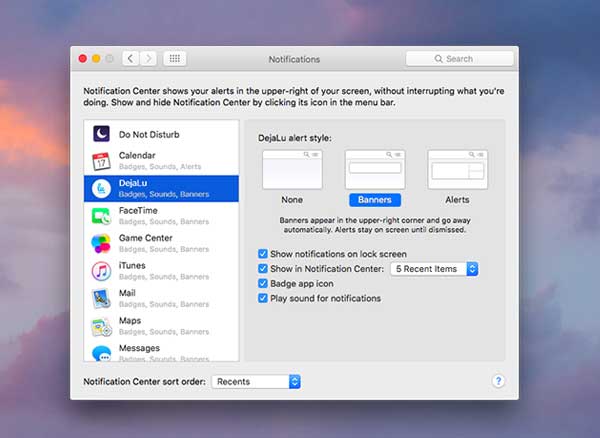The image size is (600, 438).
Task: Uncheck Show in Notification Center
Action: (x=263, y=269)
